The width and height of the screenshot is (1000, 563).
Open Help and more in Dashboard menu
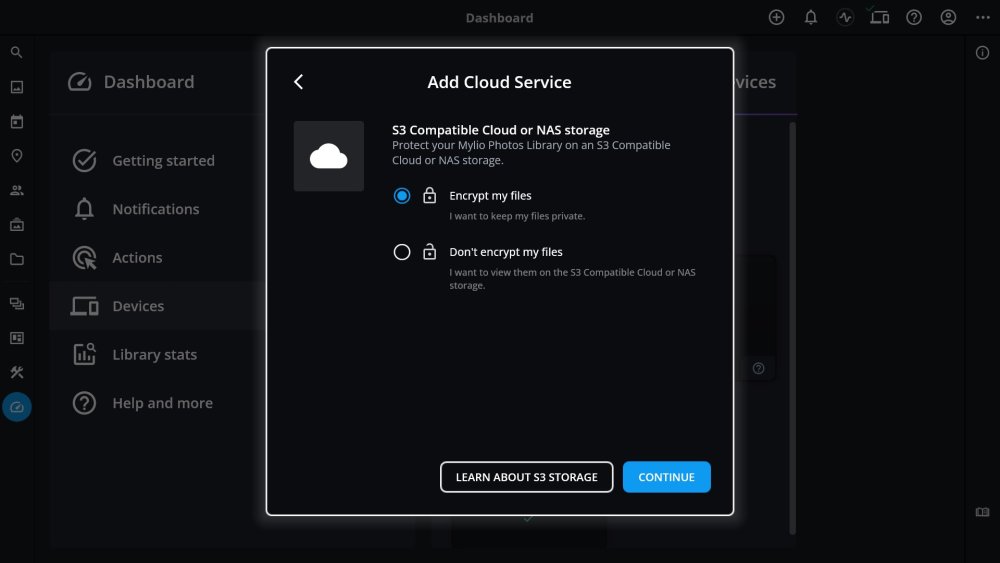click(x=157, y=403)
